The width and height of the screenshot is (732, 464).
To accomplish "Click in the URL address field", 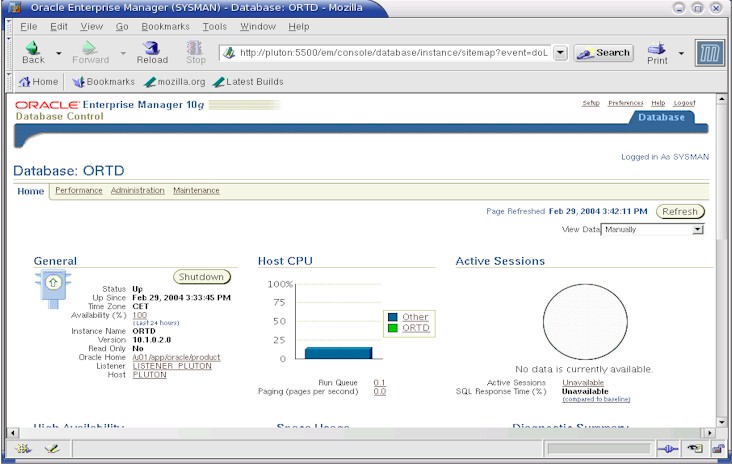I will click(394, 53).
